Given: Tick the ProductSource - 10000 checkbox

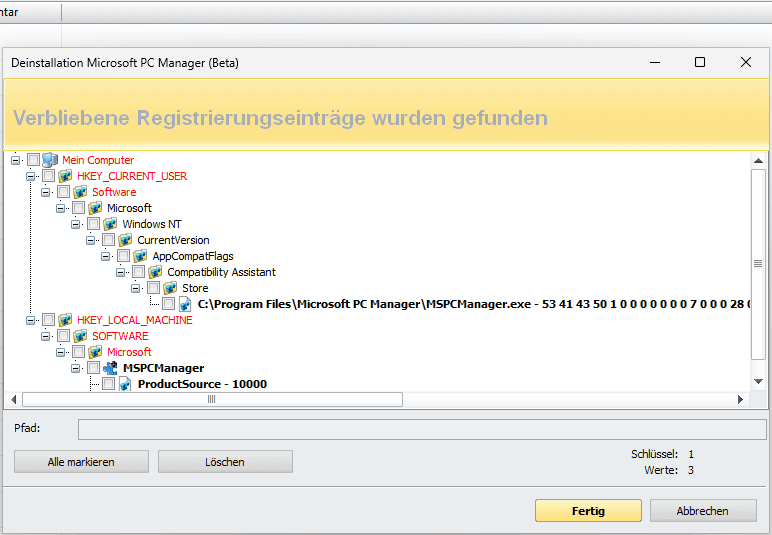Looking at the screenshot, I should 108,384.
